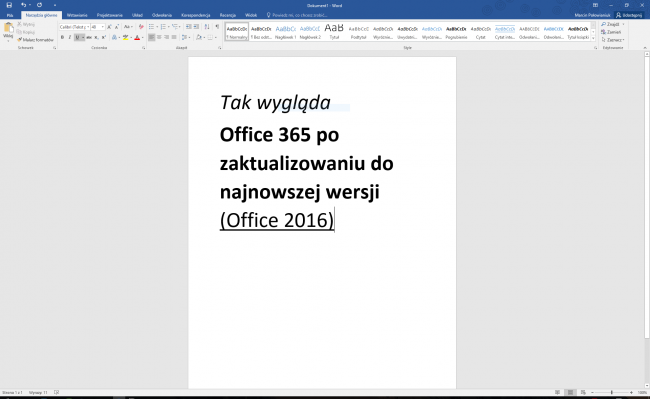This screenshot has width=650, height=399.
Task: Select the Cytat style
Action: pos(480,32)
